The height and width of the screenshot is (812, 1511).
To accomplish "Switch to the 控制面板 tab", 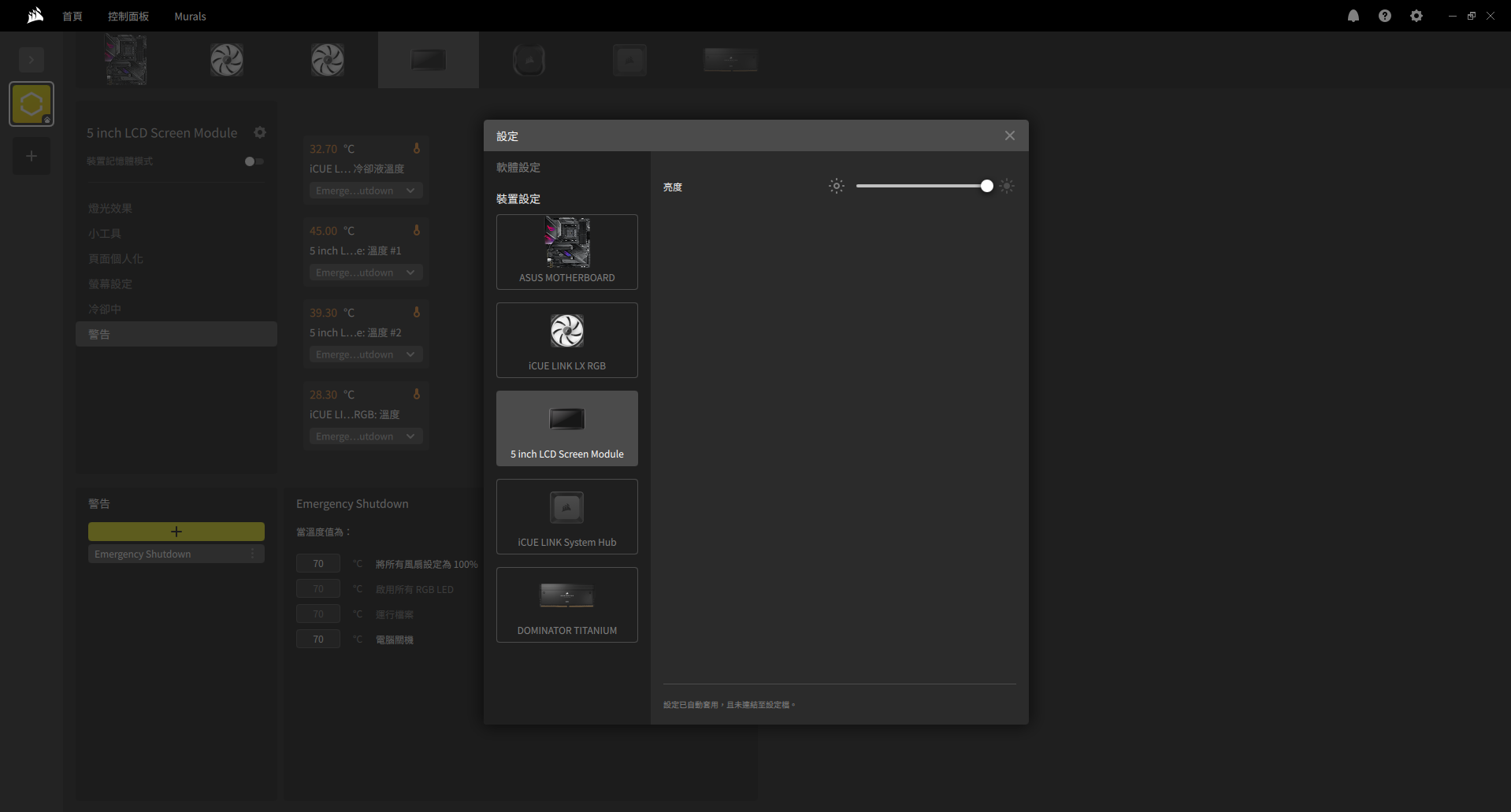I will (128, 16).
